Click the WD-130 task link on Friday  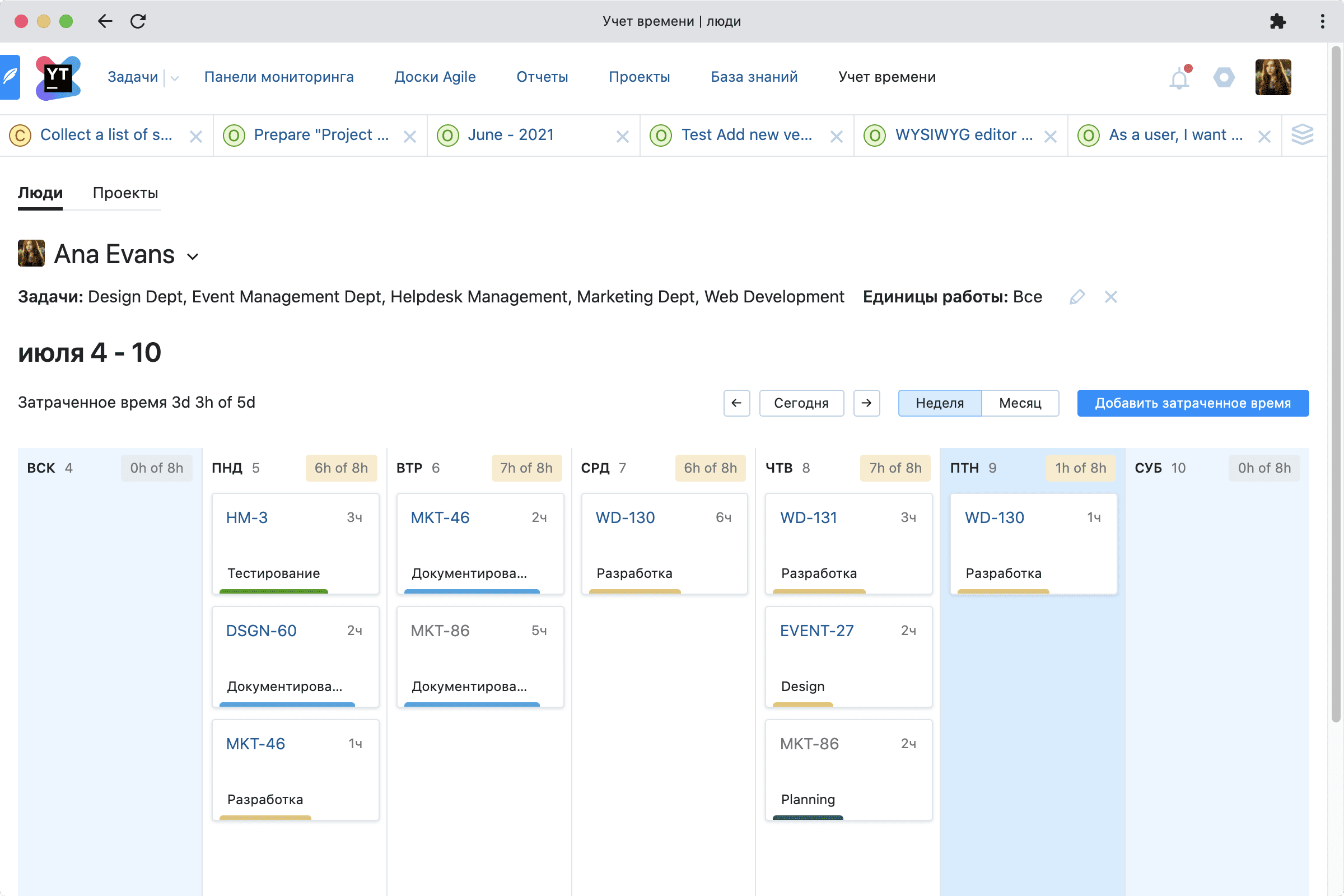994,517
